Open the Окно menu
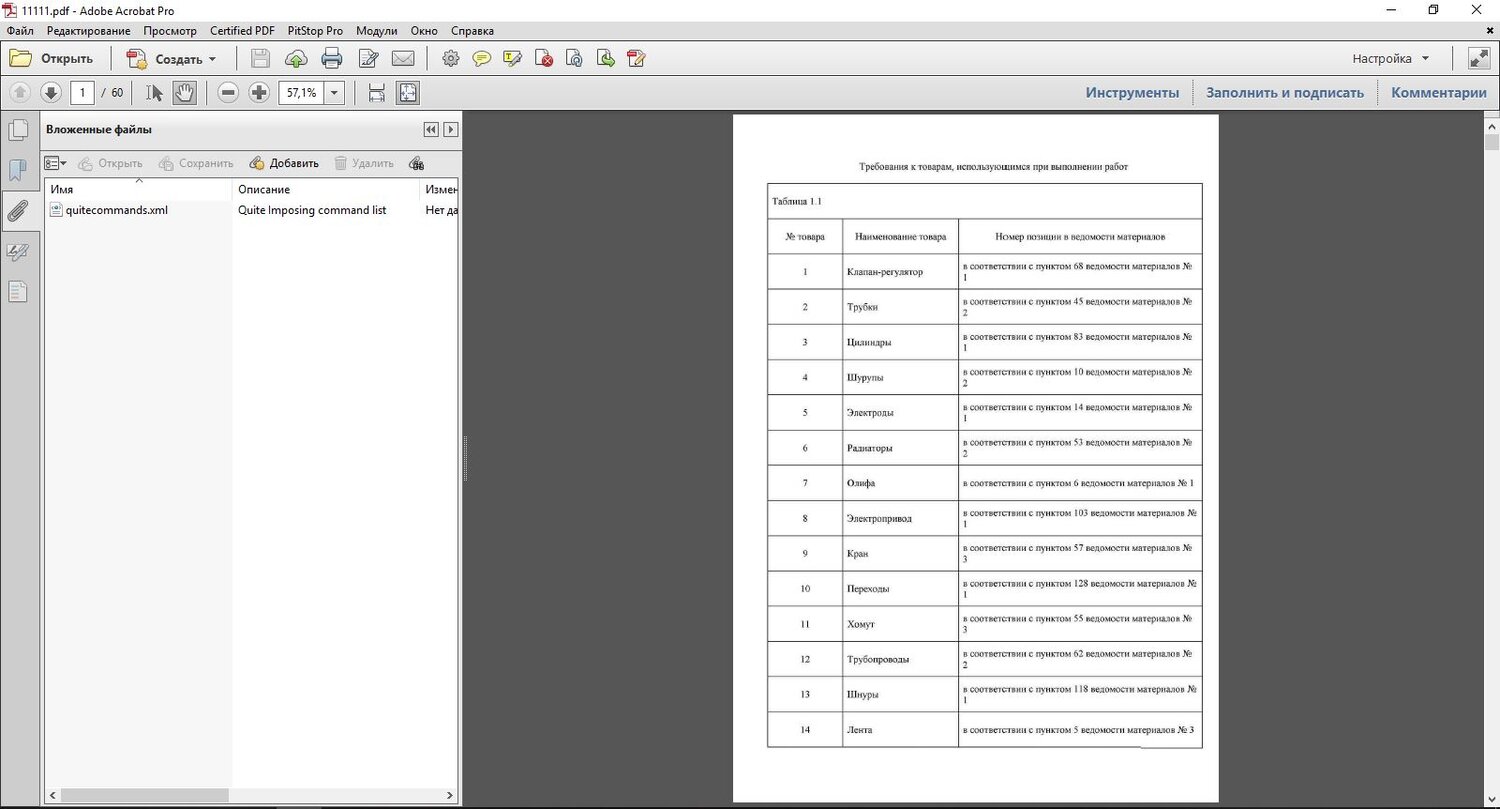 tap(424, 31)
